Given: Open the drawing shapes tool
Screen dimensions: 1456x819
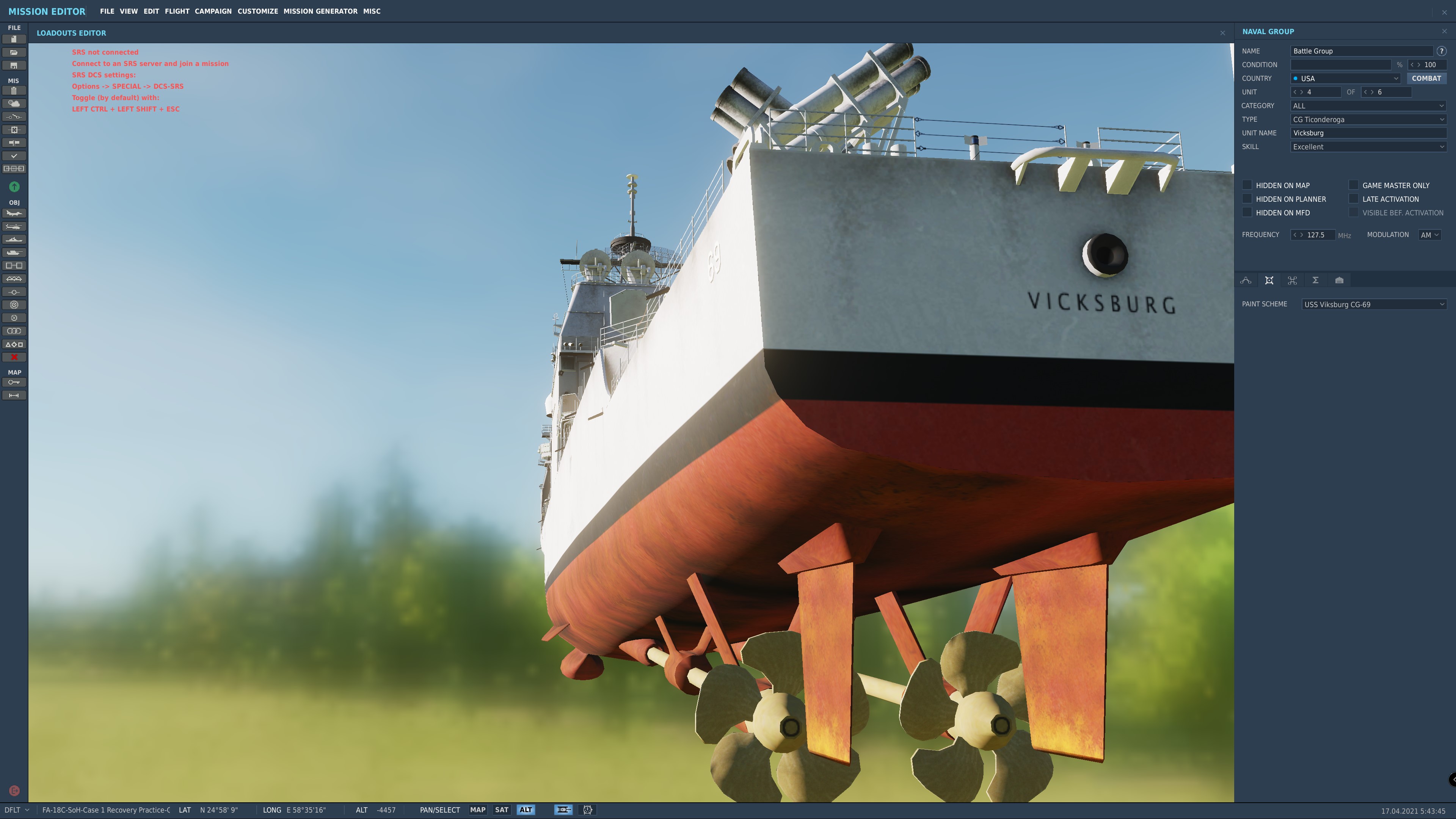Looking at the screenshot, I should pyautogui.click(x=14, y=344).
